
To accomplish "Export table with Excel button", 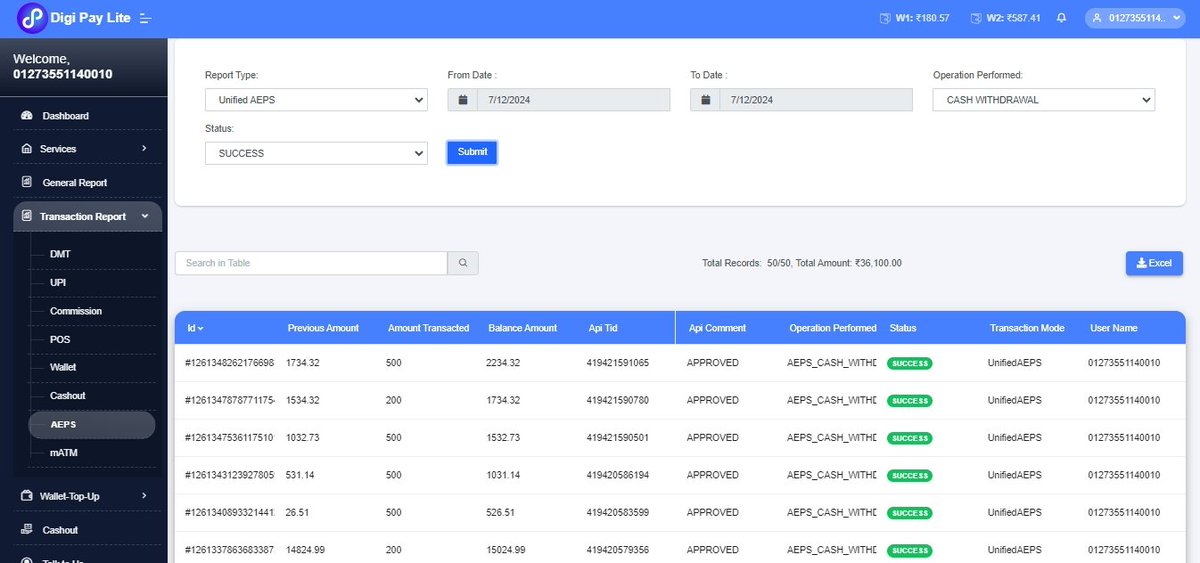I will click(1154, 263).
